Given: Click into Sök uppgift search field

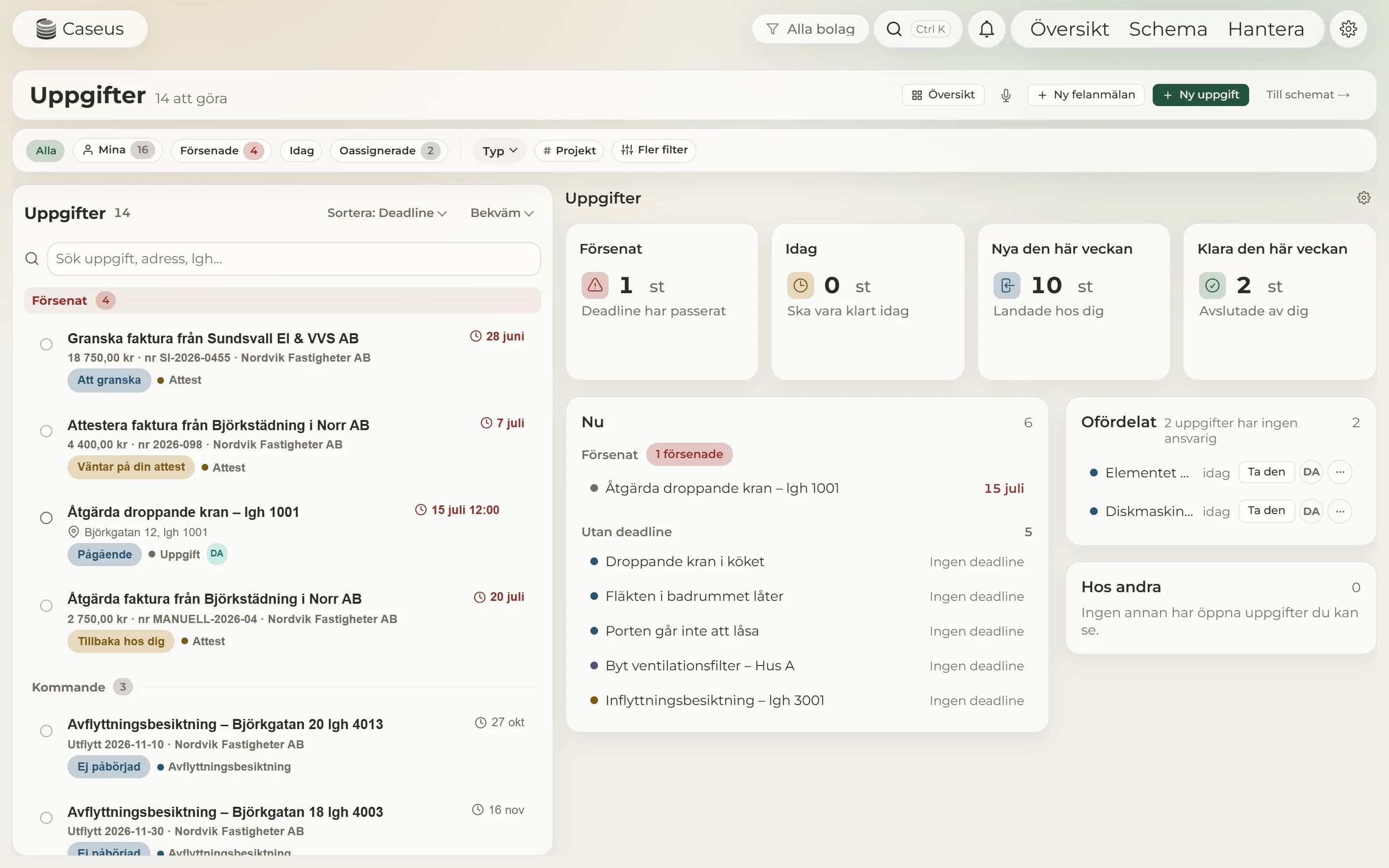Looking at the screenshot, I should point(294,259).
